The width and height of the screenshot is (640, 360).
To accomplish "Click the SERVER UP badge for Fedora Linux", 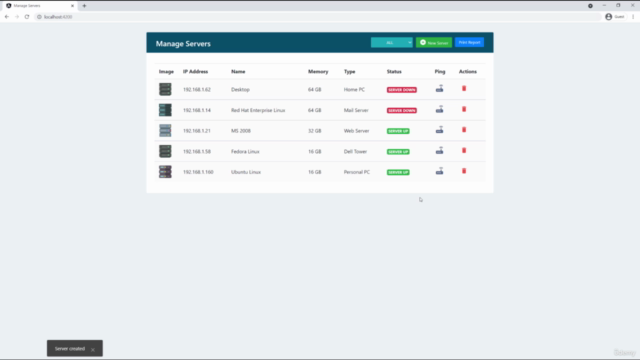I will point(398,151).
